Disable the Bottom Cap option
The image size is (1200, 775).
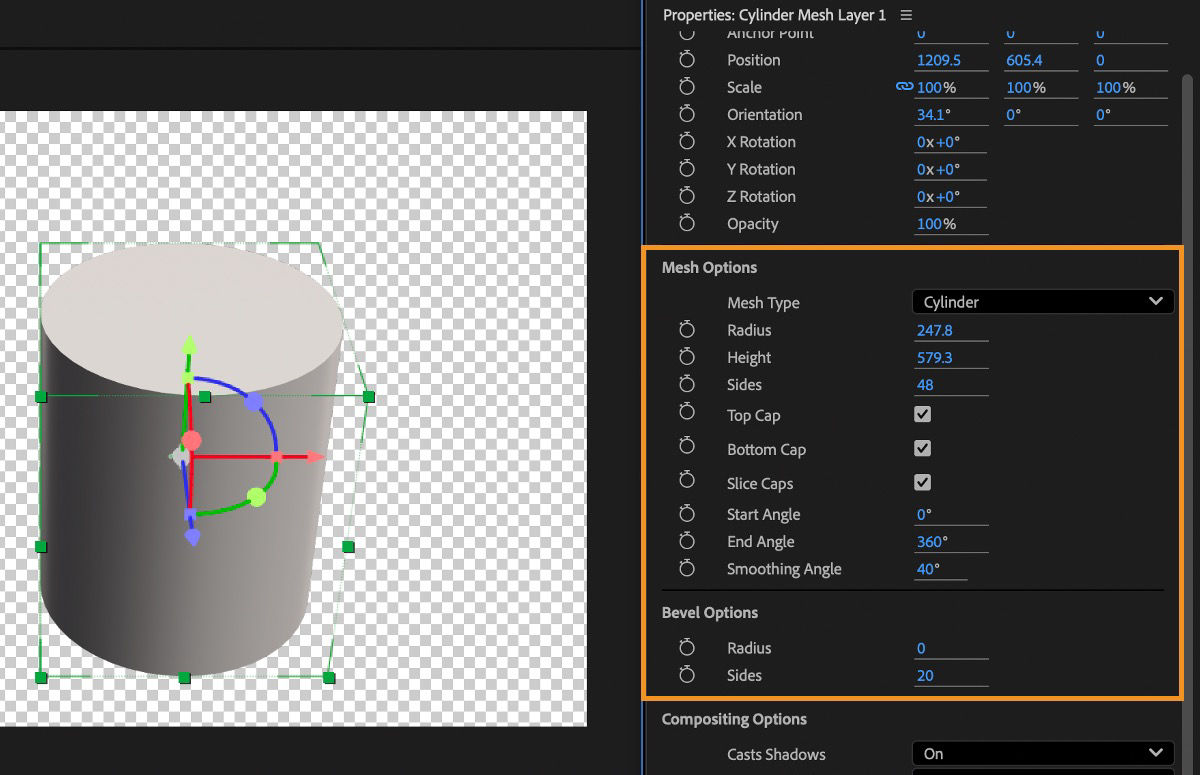pos(921,448)
